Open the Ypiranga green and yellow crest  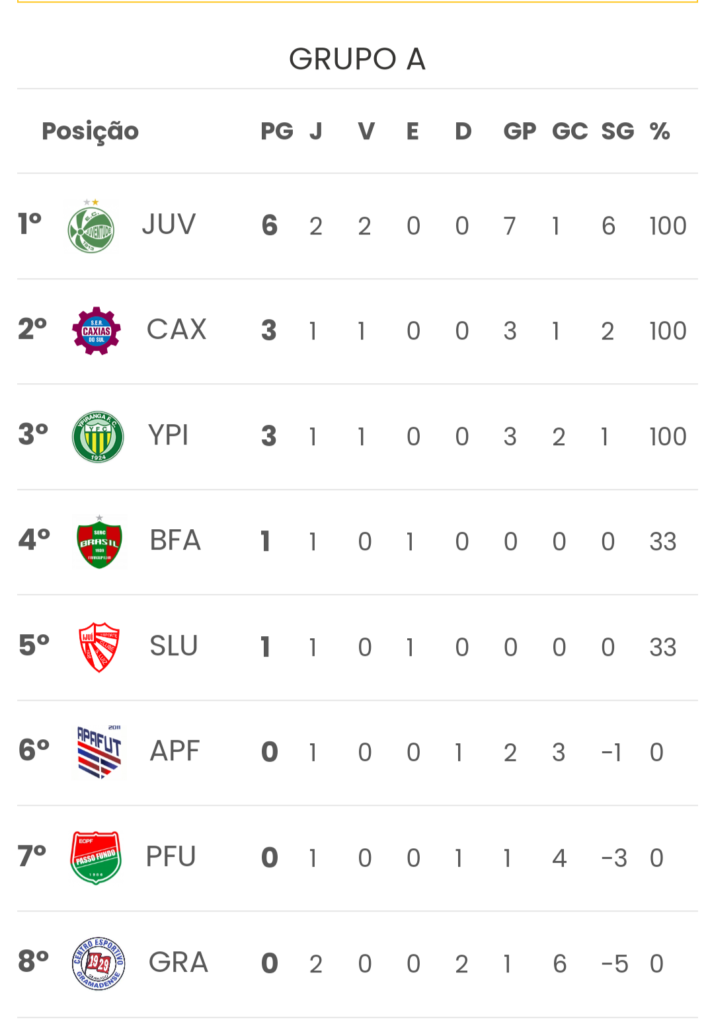[x=97, y=436]
